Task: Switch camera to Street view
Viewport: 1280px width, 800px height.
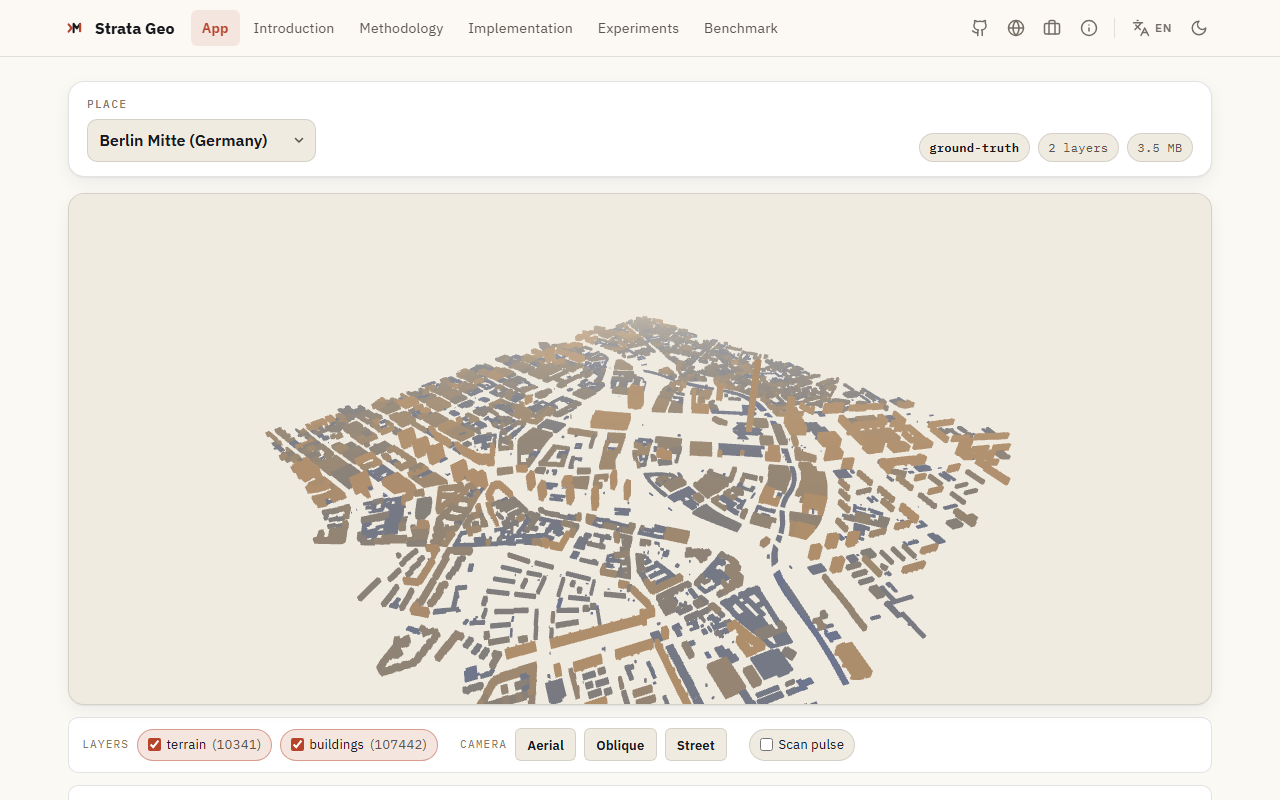Action: (x=696, y=745)
